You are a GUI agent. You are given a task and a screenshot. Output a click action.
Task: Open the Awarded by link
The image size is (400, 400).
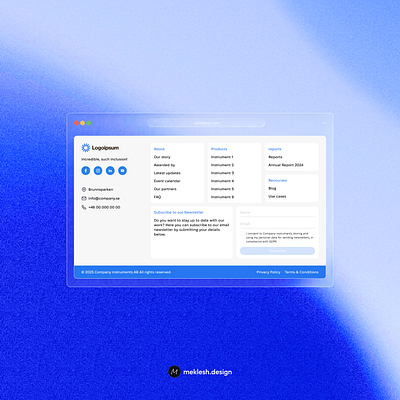[x=164, y=165]
